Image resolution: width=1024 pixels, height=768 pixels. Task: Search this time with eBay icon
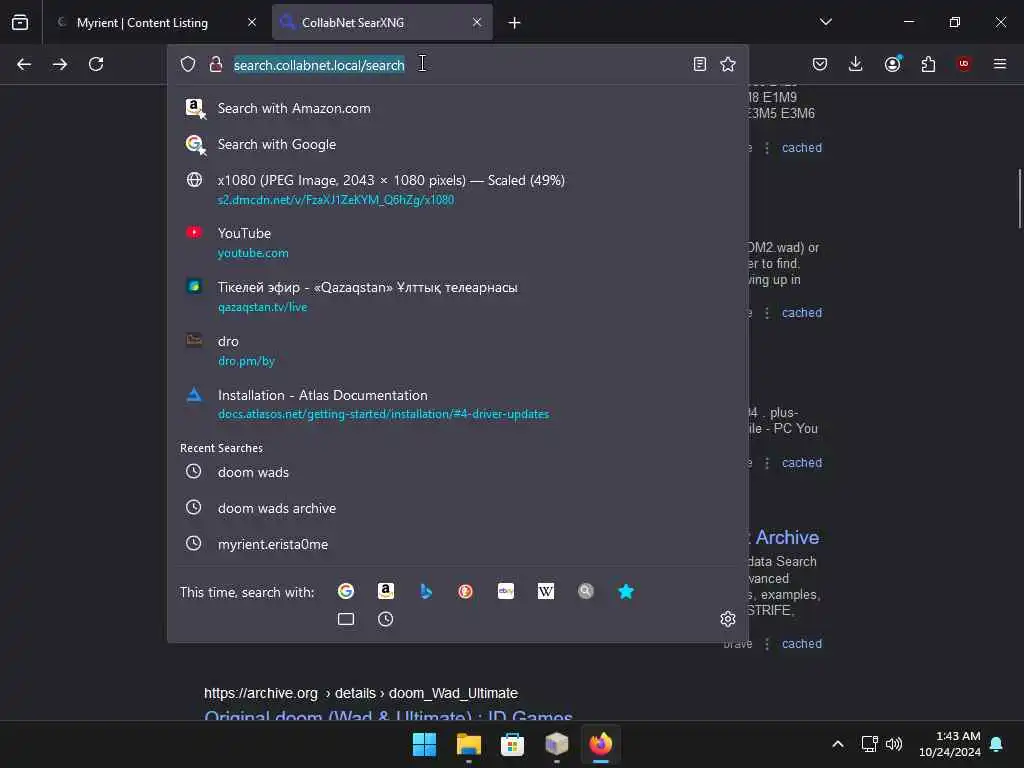pos(505,592)
